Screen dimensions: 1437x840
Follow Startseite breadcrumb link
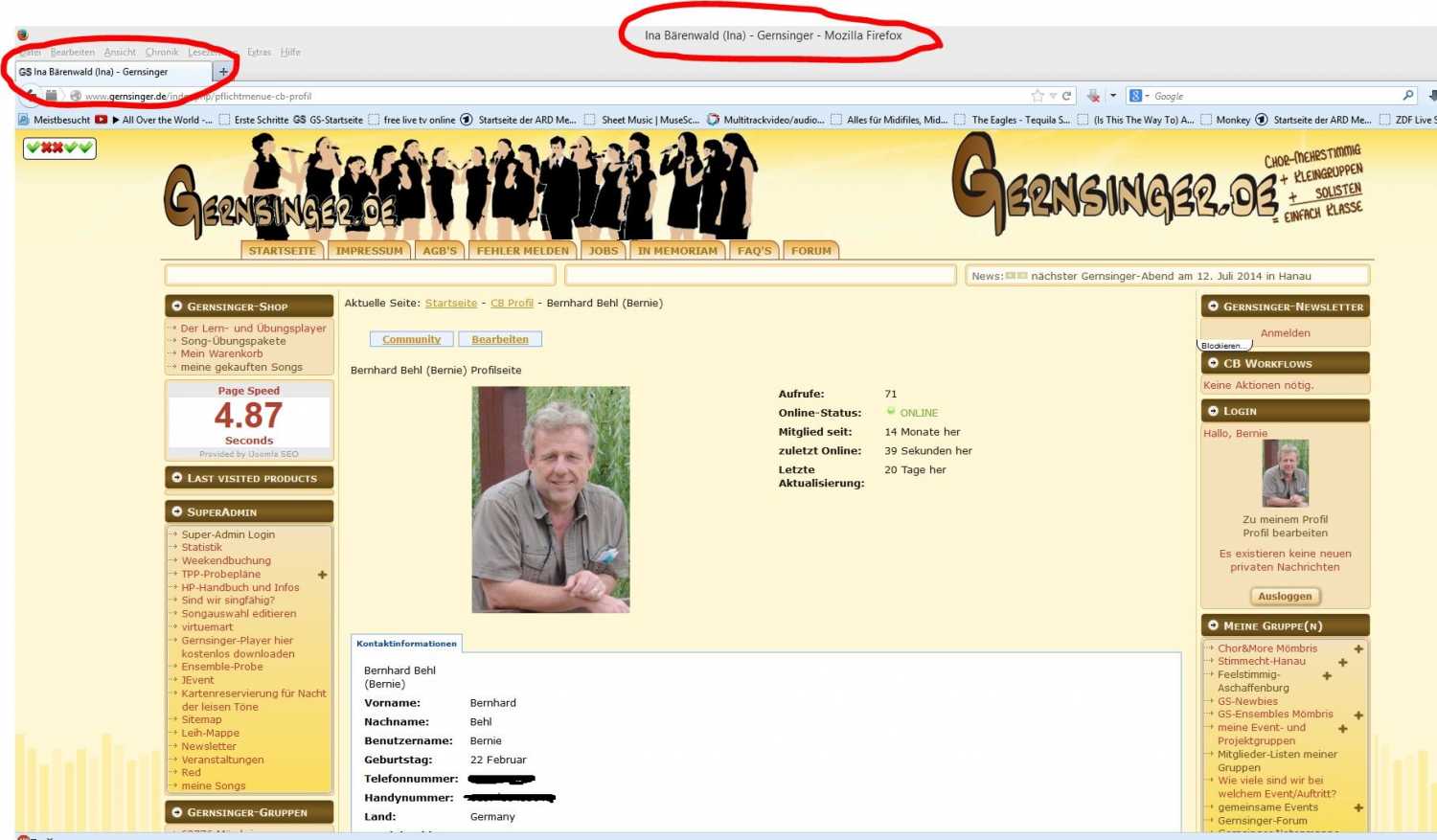(x=451, y=303)
